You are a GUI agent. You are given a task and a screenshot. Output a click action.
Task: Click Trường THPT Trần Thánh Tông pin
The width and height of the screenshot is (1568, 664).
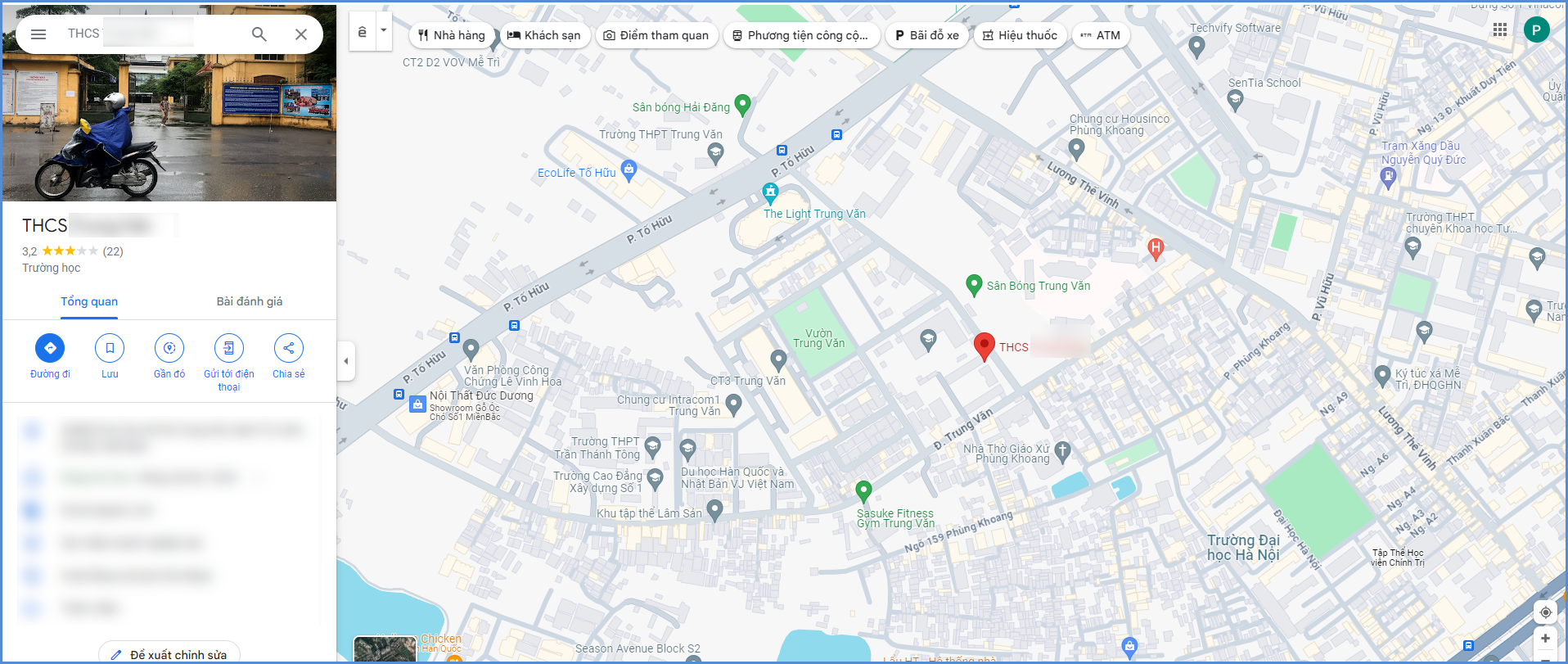point(652,447)
